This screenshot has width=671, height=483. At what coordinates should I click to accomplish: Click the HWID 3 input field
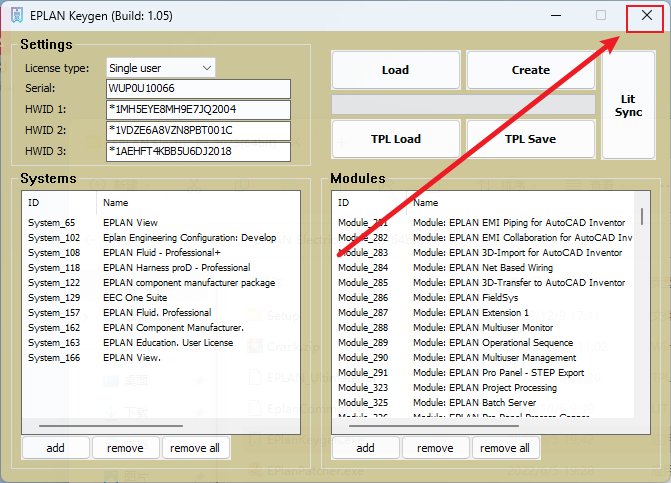click(x=198, y=151)
